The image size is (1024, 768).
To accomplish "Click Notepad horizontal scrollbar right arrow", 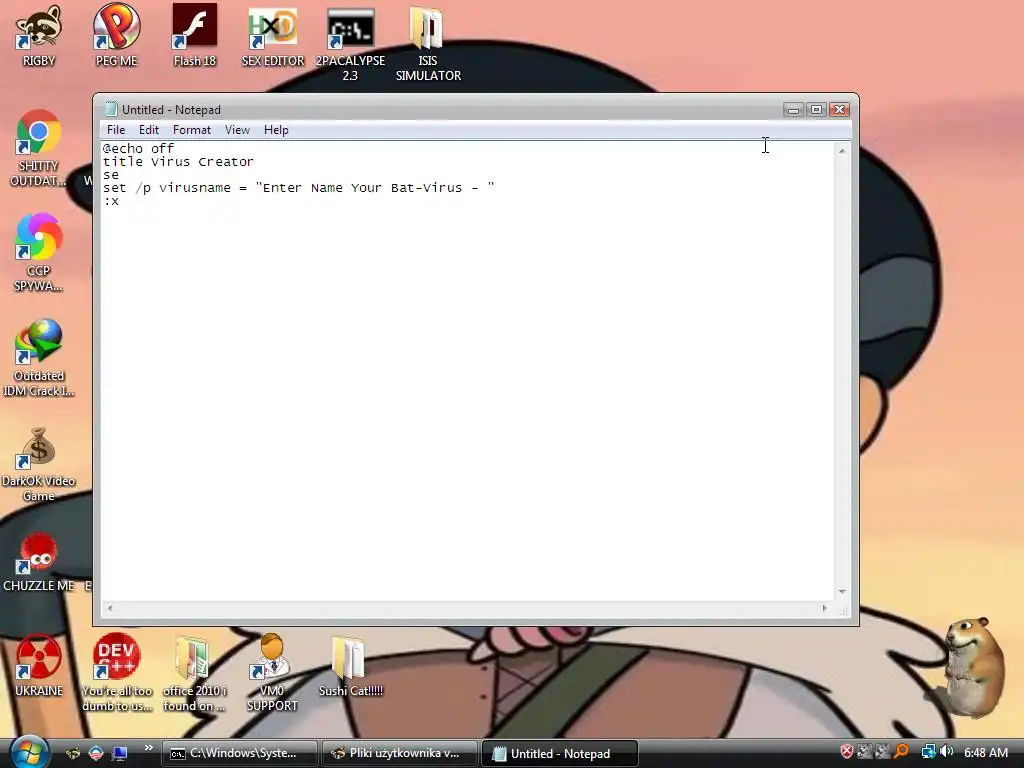I will tap(824, 608).
